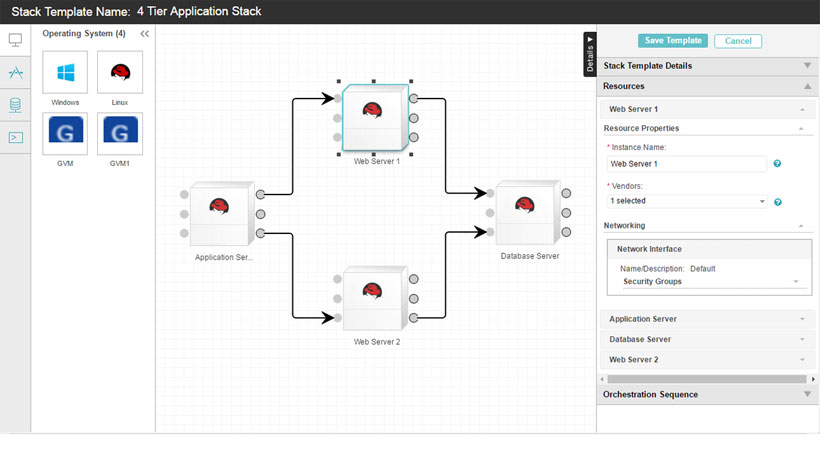Click Web Server 2 middle output port
This screenshot has width=820, height=466.
click(414, 299)
